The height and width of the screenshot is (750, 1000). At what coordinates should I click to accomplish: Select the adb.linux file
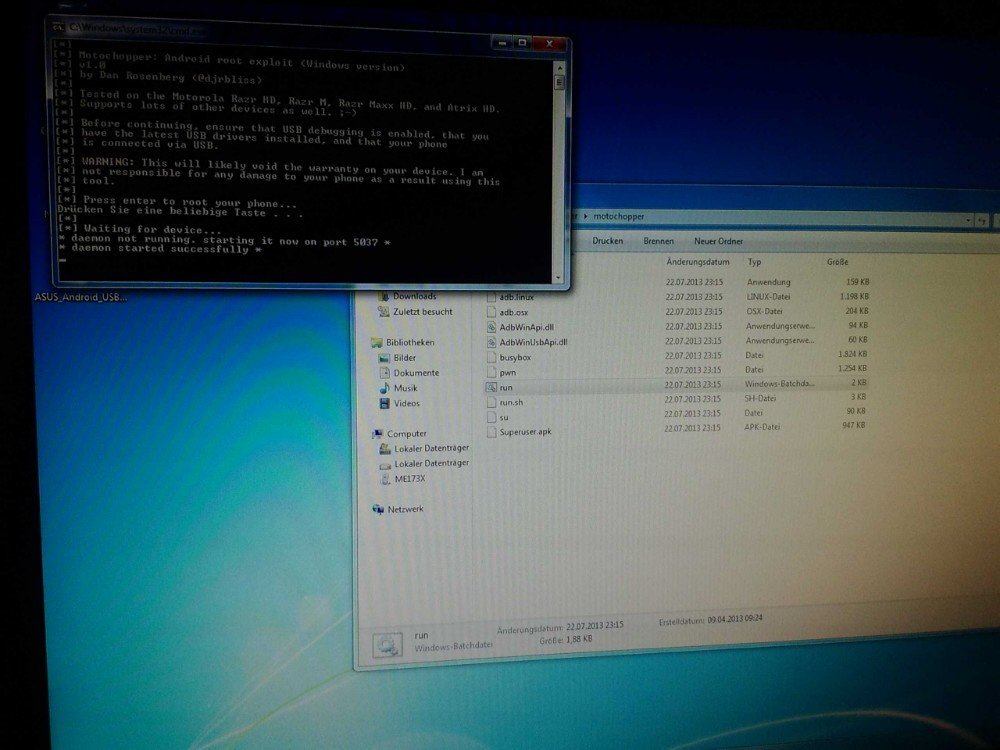517,297
